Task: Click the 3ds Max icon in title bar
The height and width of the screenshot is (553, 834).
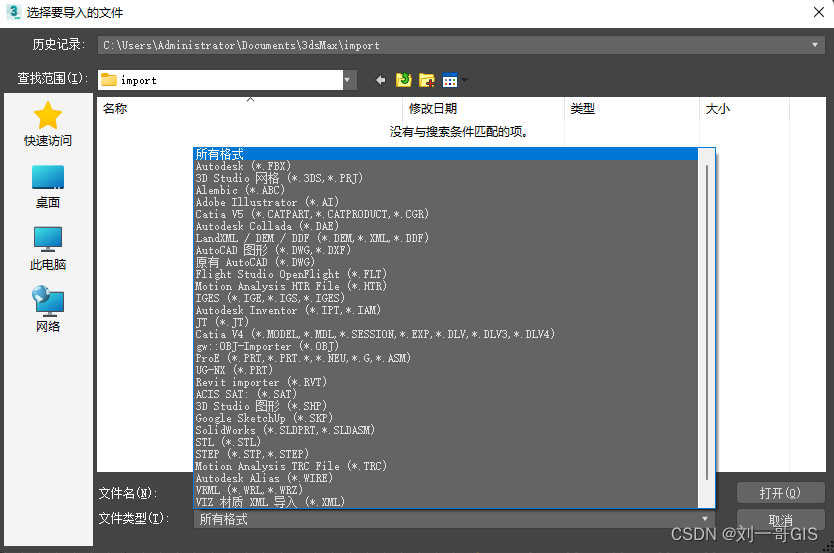Action: (13, 12)
